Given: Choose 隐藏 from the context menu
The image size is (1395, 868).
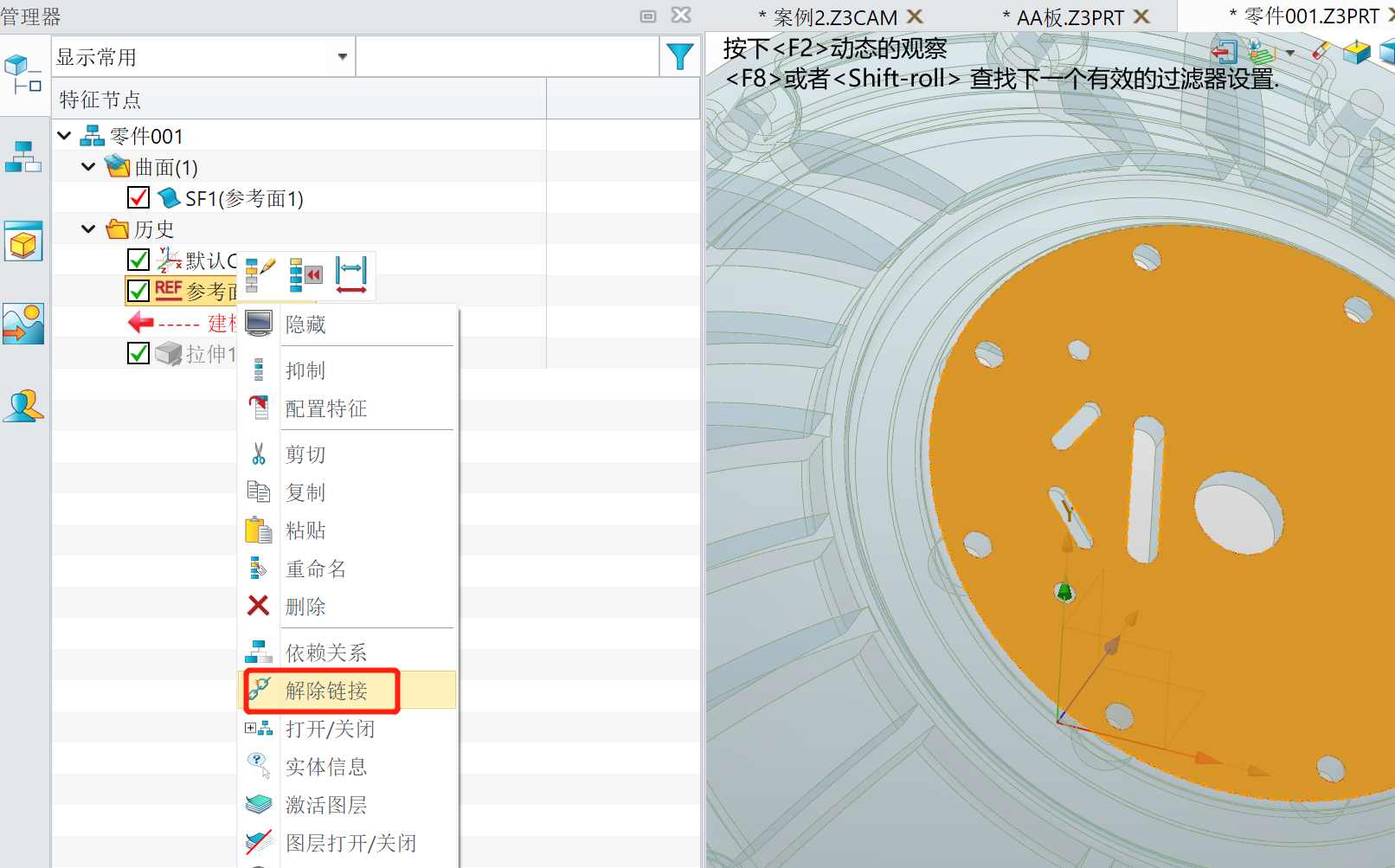Looking at the screenshot, I should coord(347,325).
